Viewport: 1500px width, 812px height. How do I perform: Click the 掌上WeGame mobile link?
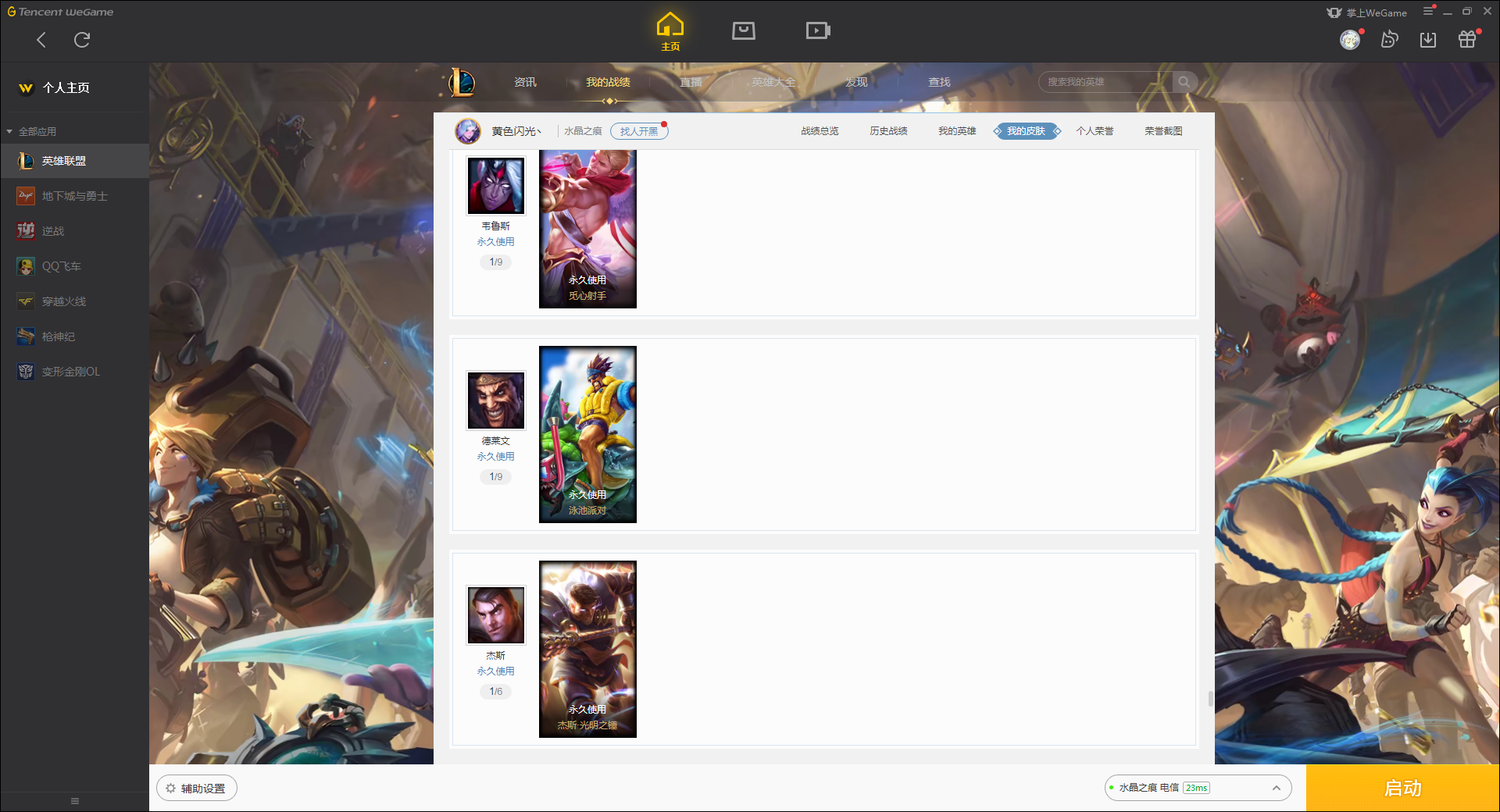point(1367,12)
